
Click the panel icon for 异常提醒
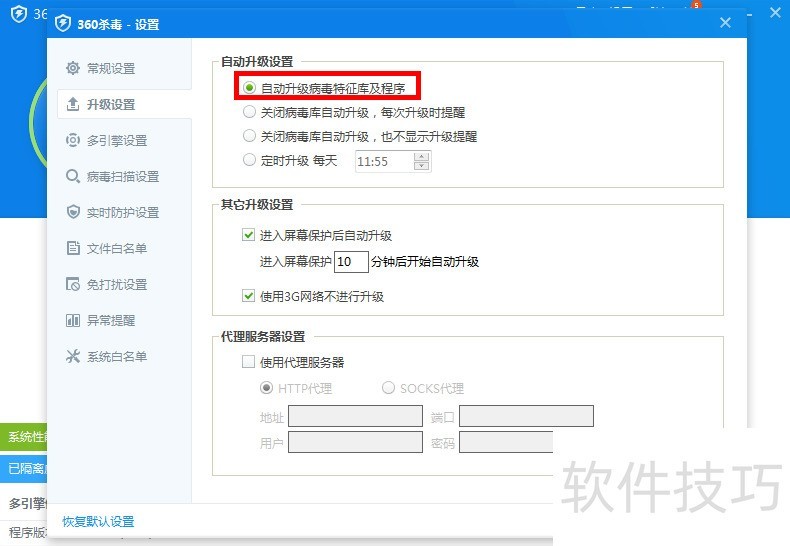(x=73, y=320)
